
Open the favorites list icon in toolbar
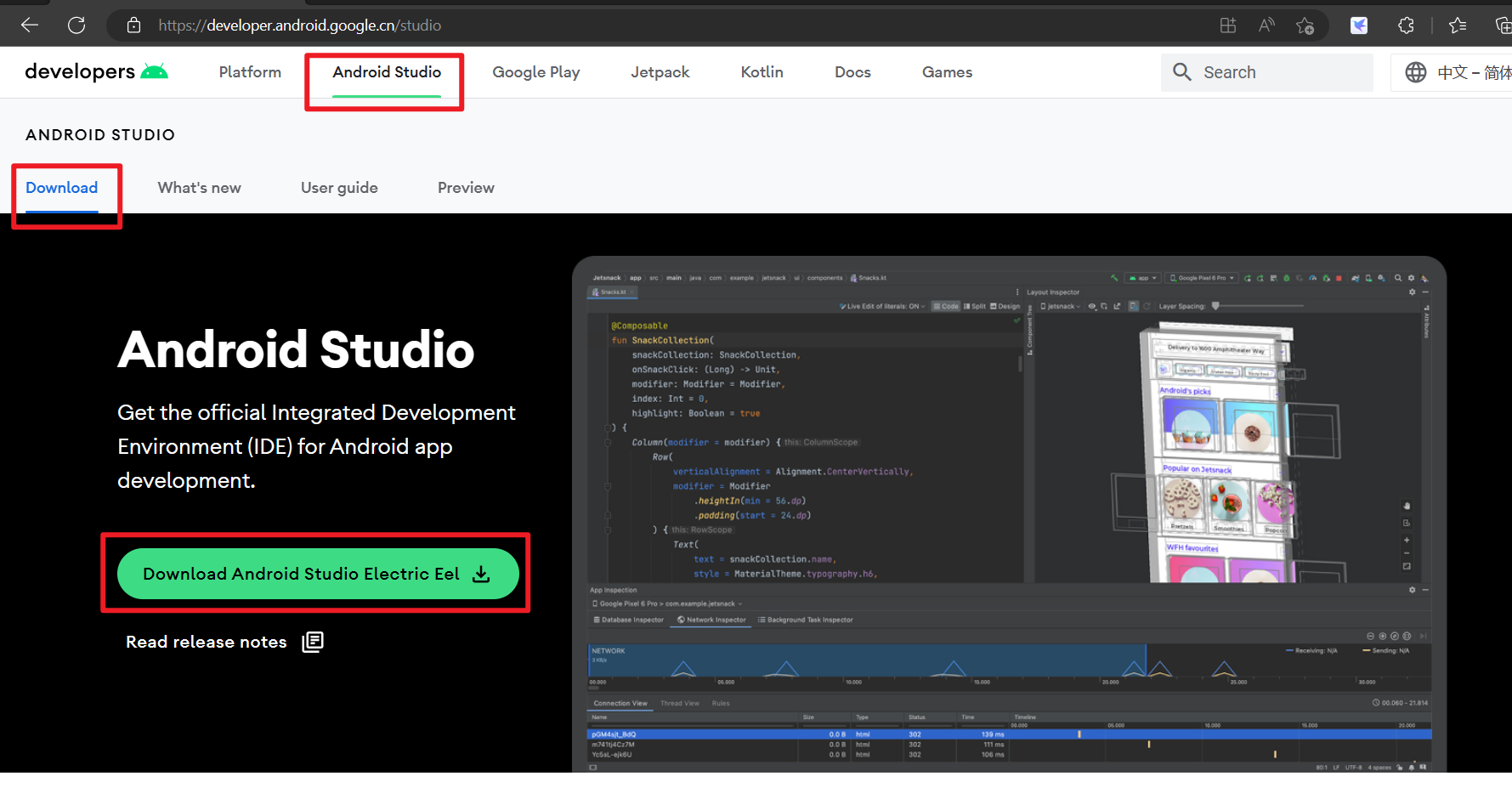(1458, 25)
